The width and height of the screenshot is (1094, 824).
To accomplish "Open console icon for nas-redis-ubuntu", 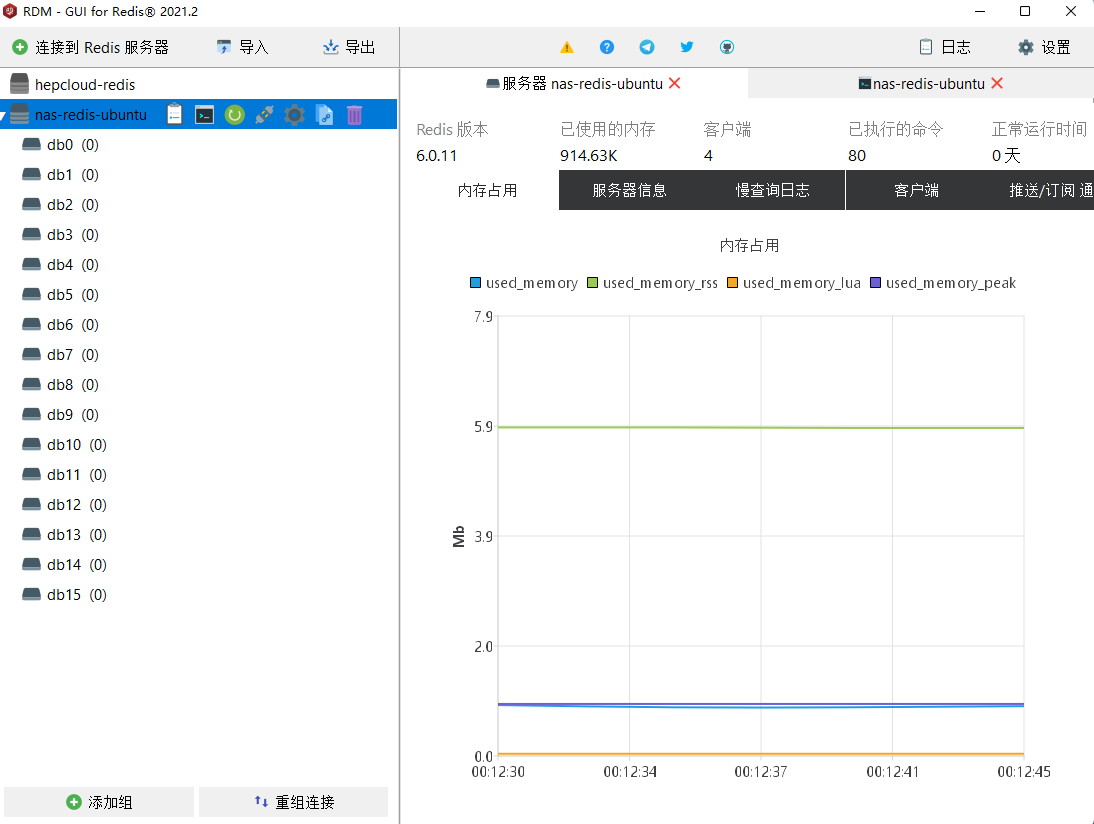I will click(x=205, y=115).
